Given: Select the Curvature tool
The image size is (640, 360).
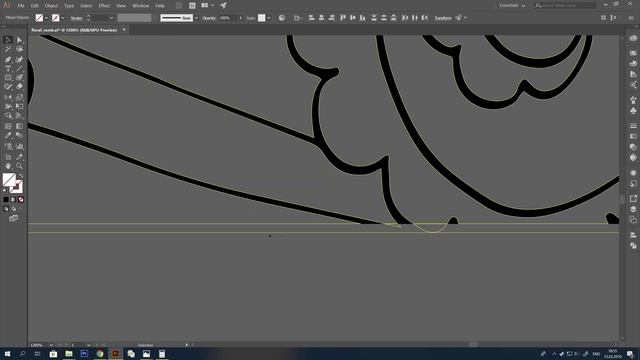Looking at the screenshot, I should click(x=19, y=60).
